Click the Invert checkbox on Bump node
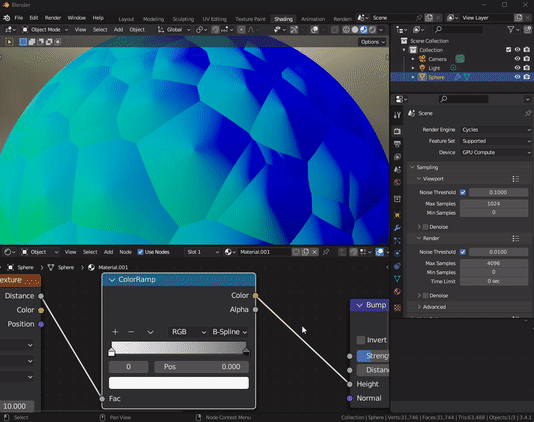534x422 pixels. tap(361, 340)
